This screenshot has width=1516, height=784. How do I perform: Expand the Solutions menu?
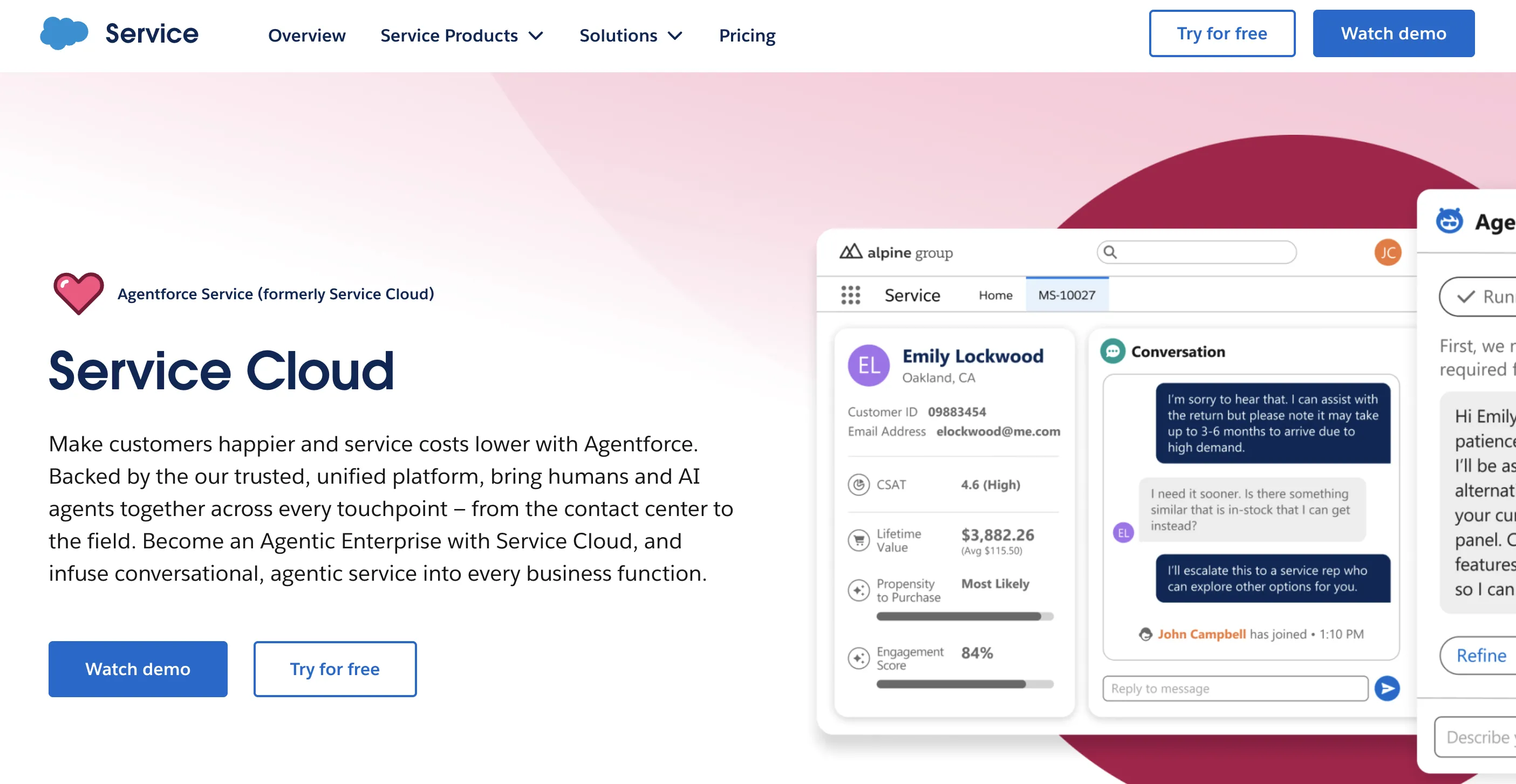point(631,35)
